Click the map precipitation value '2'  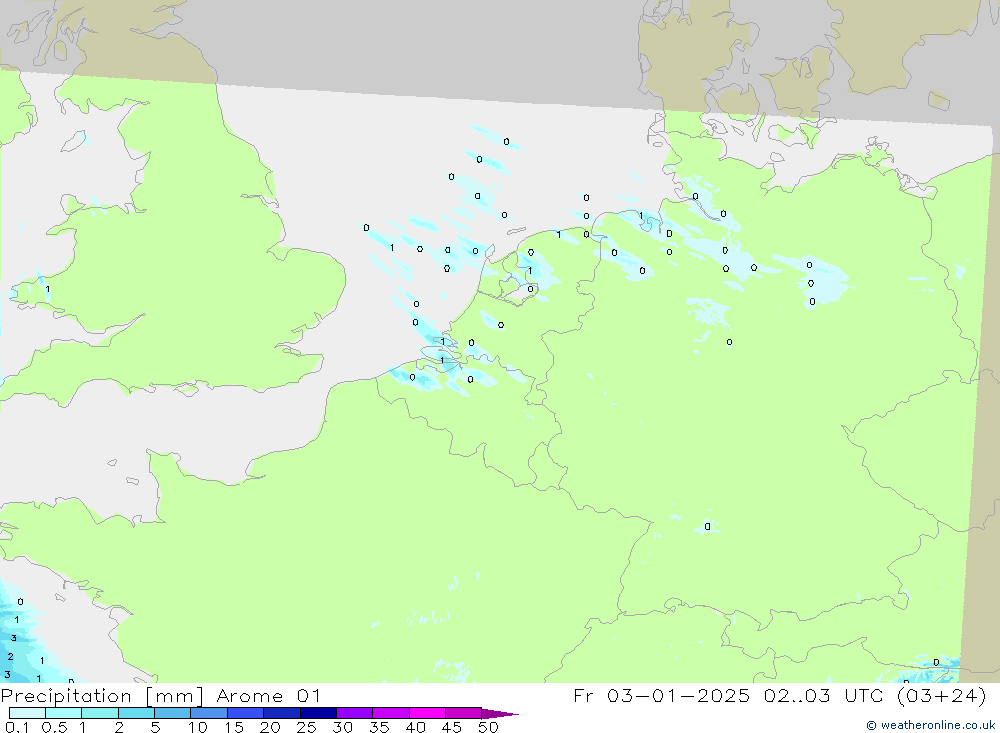pyautogui.click(x=10, y=656)
